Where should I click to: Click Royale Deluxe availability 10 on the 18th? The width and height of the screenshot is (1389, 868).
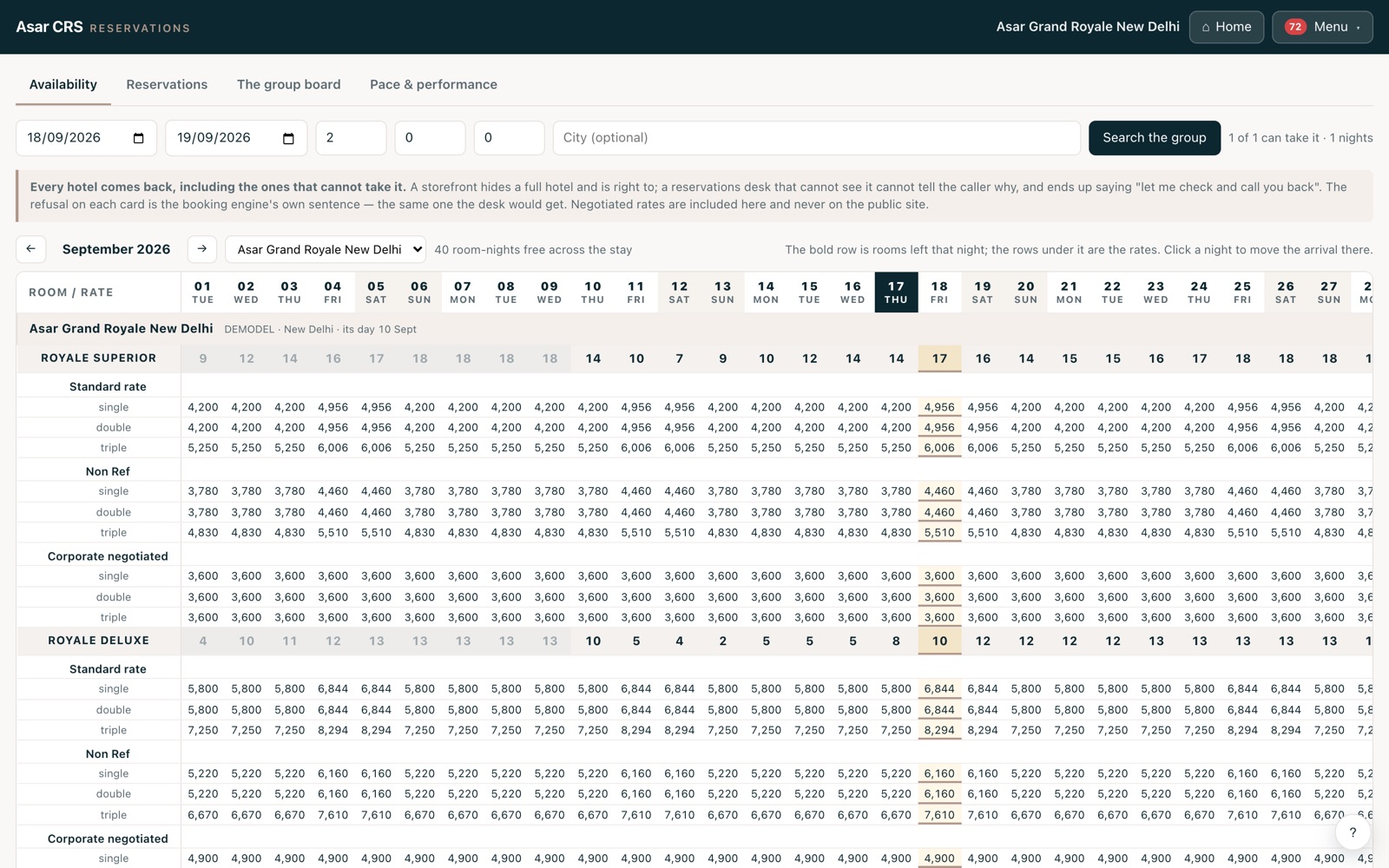pyautogui.click(x=939, y=641)
